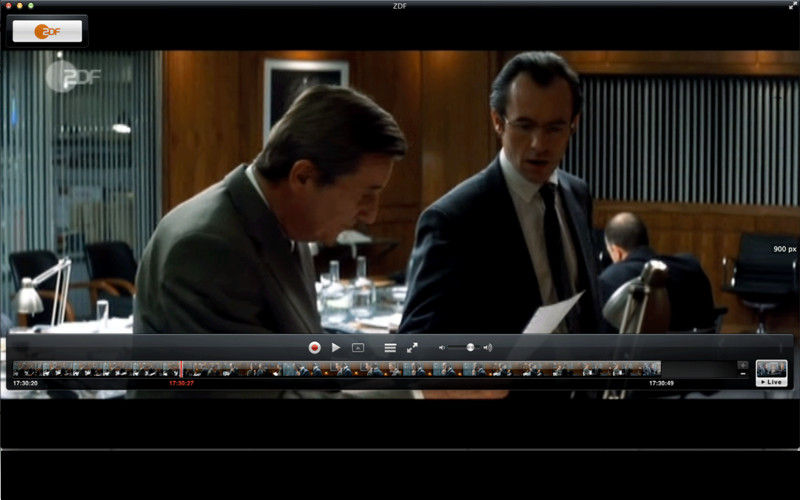
Task: Select the ZDF channel logo button
Action: pos(47,31)
